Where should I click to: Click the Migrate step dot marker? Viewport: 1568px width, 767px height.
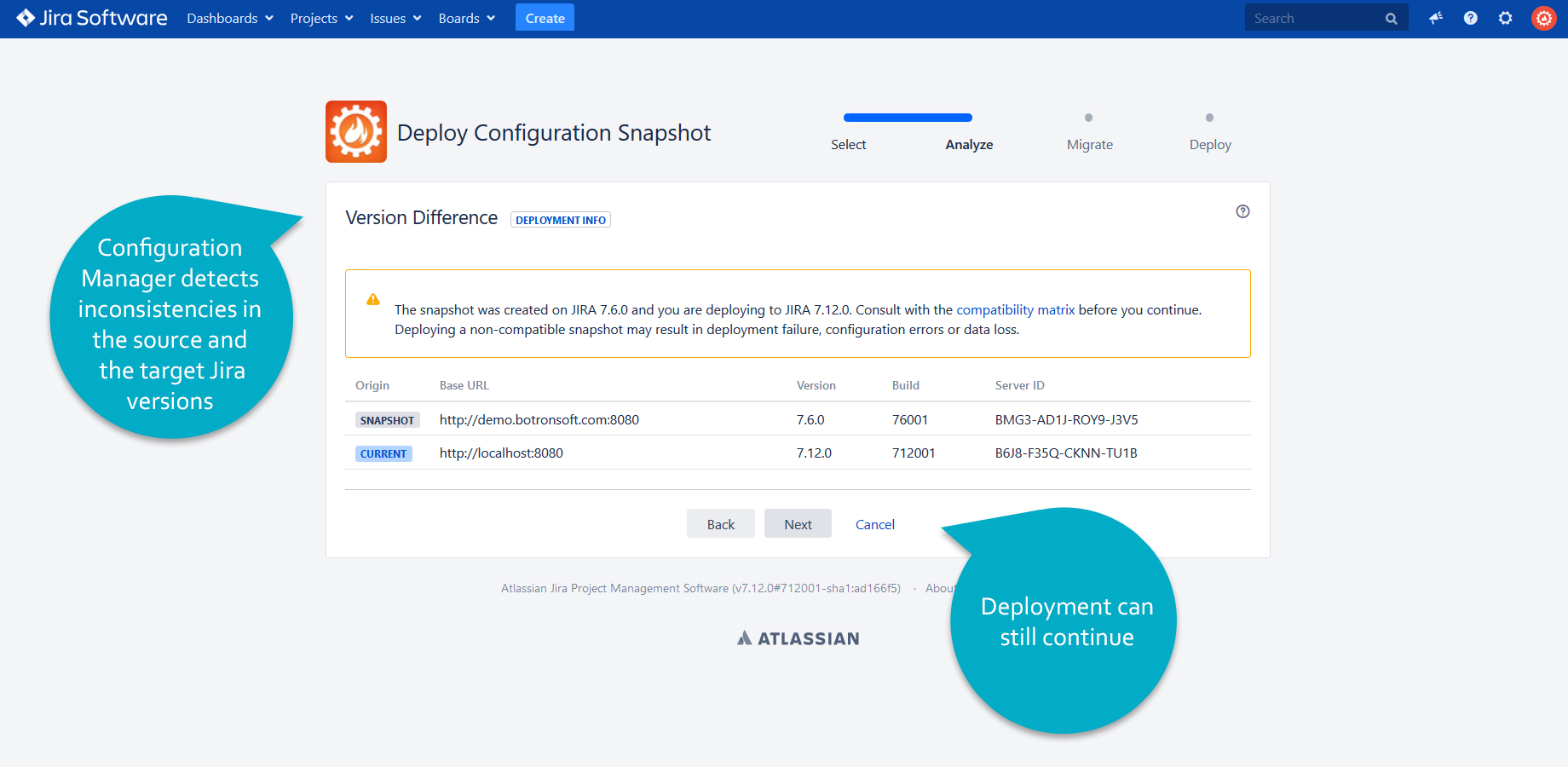(1088, 118)
